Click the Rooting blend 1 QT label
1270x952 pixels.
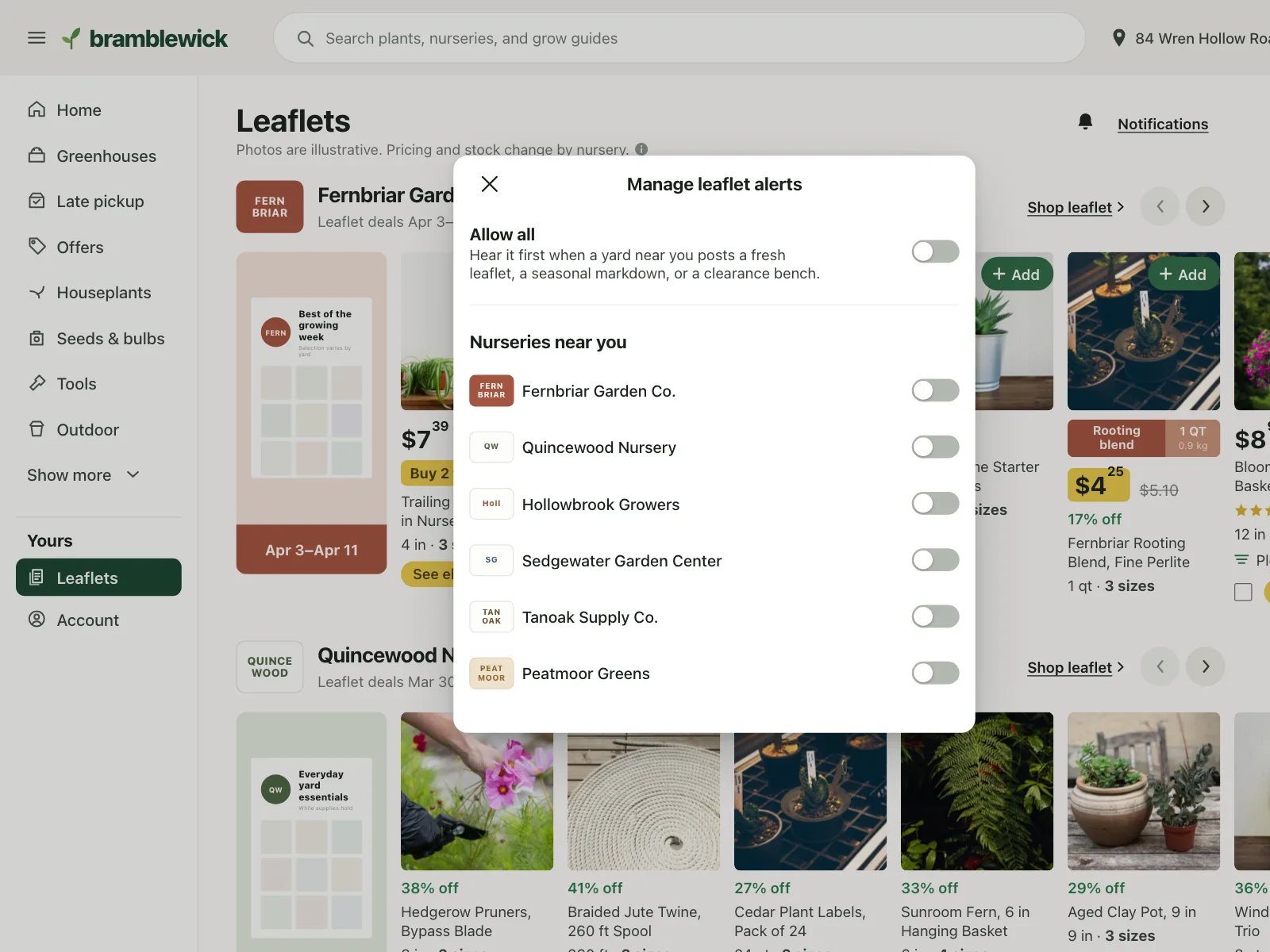click(1144, 438)
